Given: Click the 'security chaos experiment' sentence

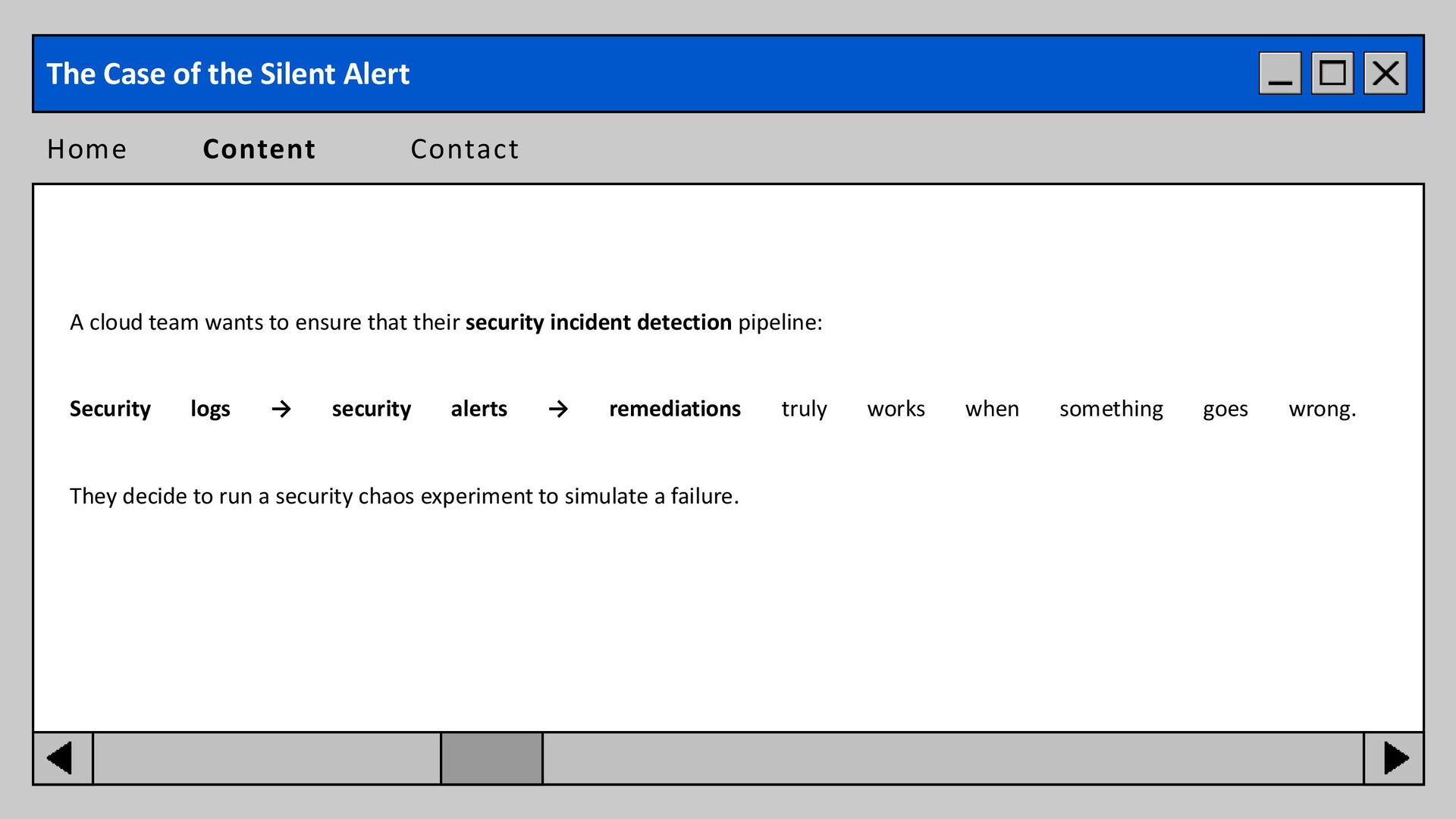Looking at the screenshot, I should (x=404, y=496).
